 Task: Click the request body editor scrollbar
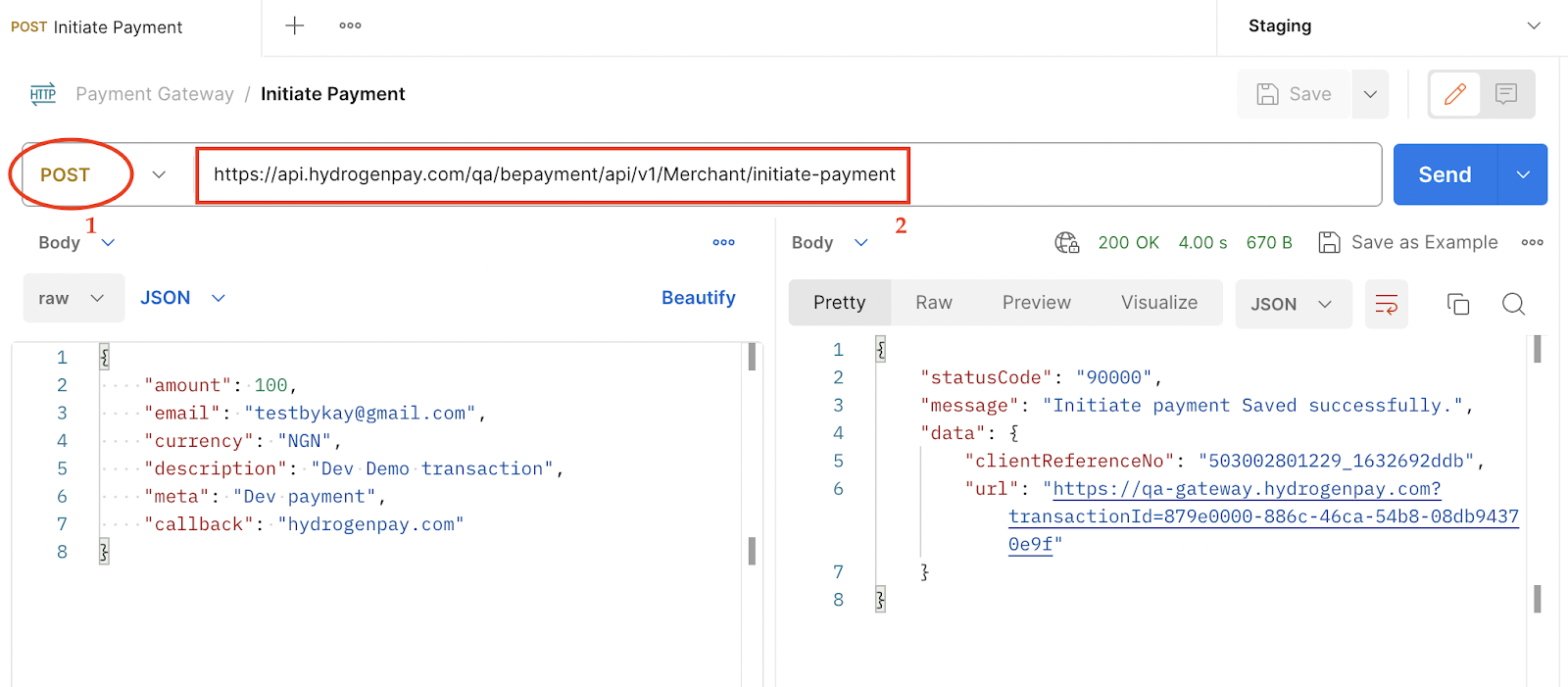pyautogui.click(x=752, y=356)
